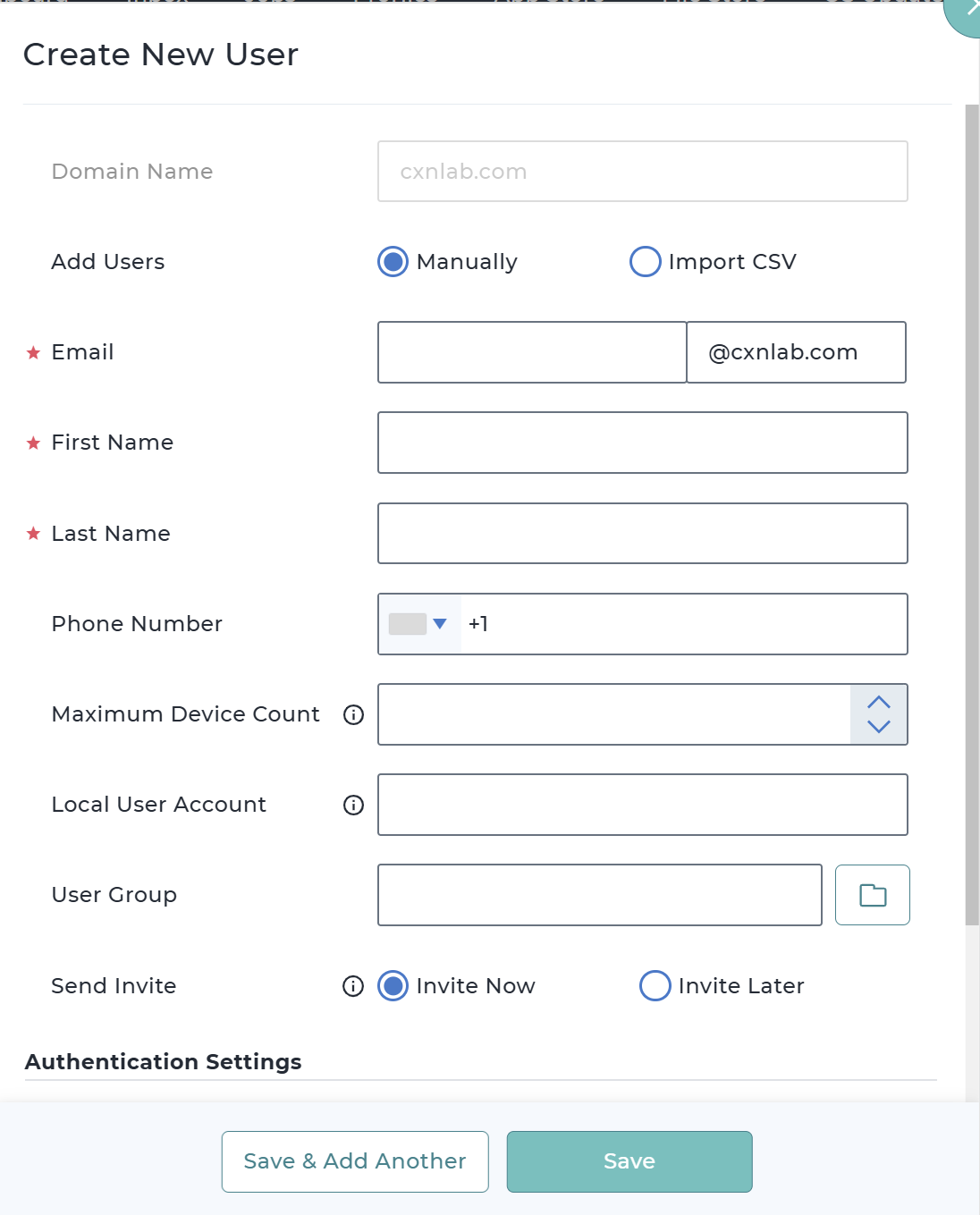Choose Import CSV to add users
Screen dimensions: 980x1215
(x=646, y=262)
